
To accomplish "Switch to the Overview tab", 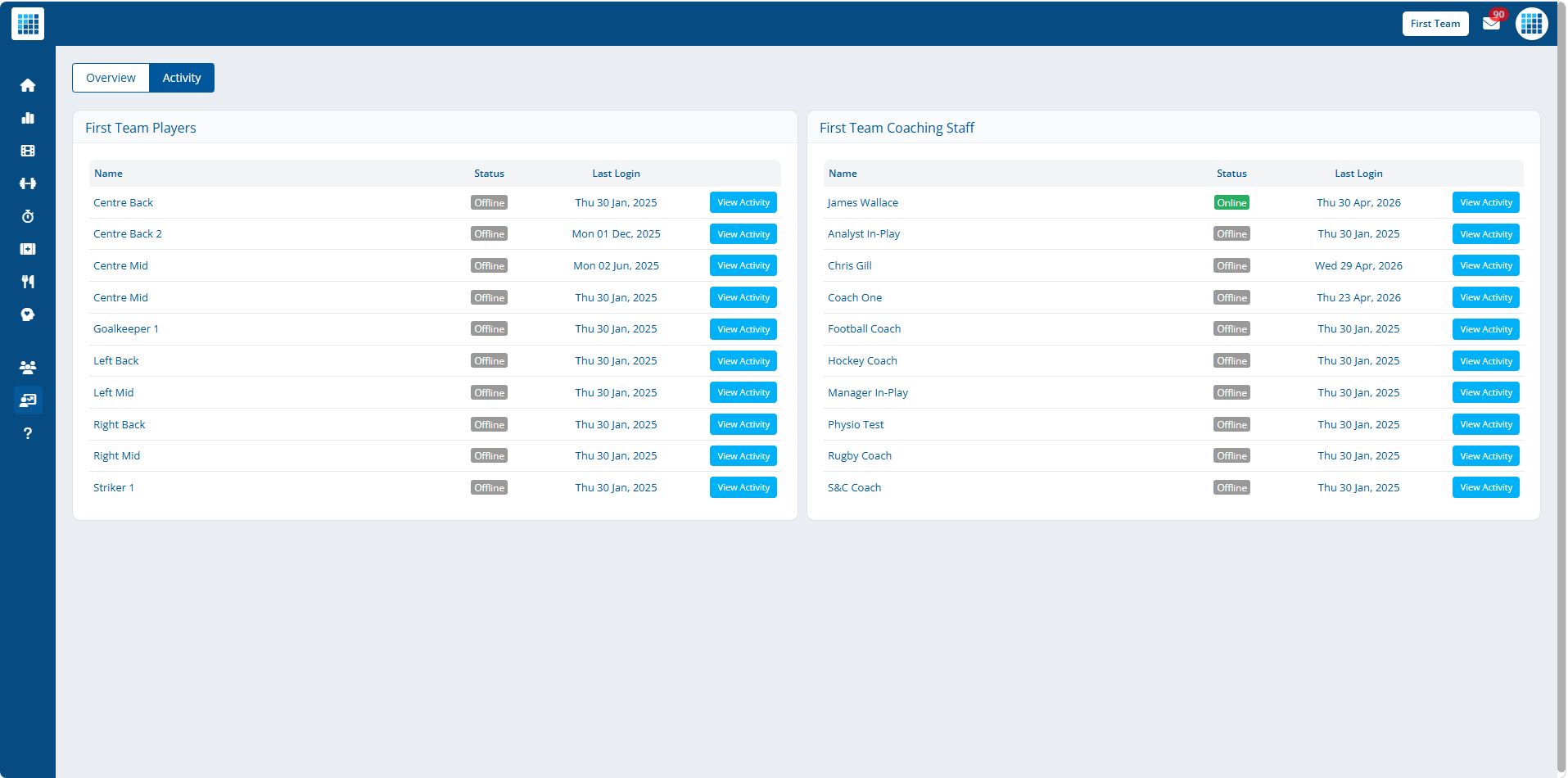I will coord(111,77).
